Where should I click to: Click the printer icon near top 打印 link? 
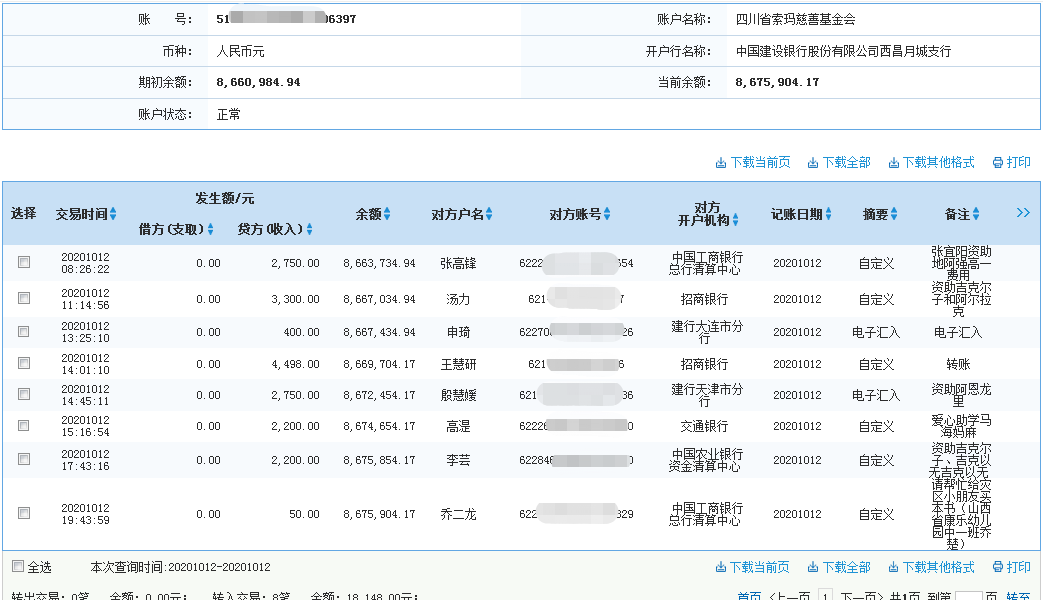tap(998, 161)
